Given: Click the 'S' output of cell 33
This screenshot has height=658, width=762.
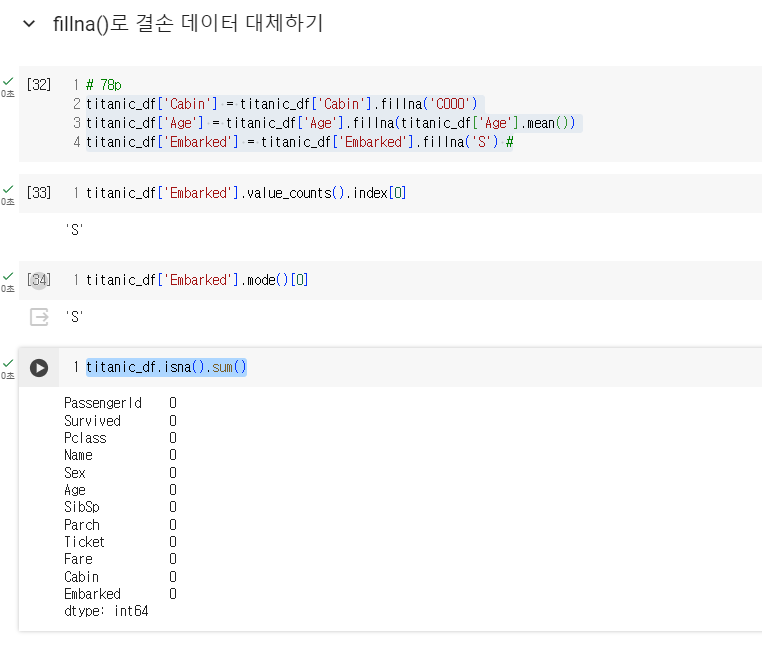Looking at the screenshot, I should [74, 229].
